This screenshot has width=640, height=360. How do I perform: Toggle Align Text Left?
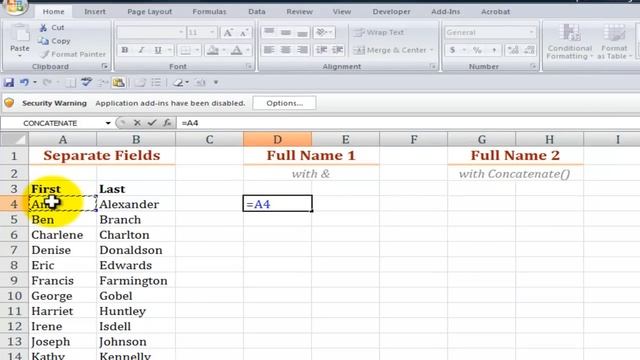(x=269, y=50)
